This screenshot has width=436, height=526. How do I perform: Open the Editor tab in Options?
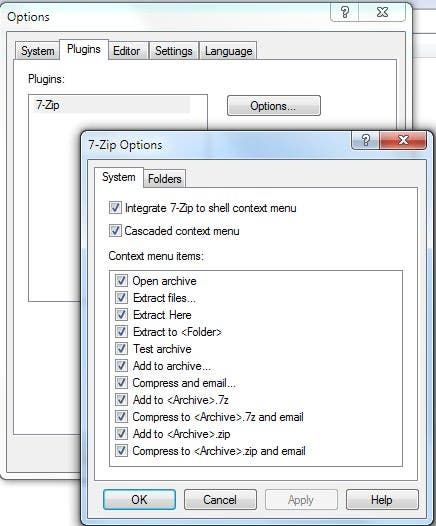pos(126,51)
